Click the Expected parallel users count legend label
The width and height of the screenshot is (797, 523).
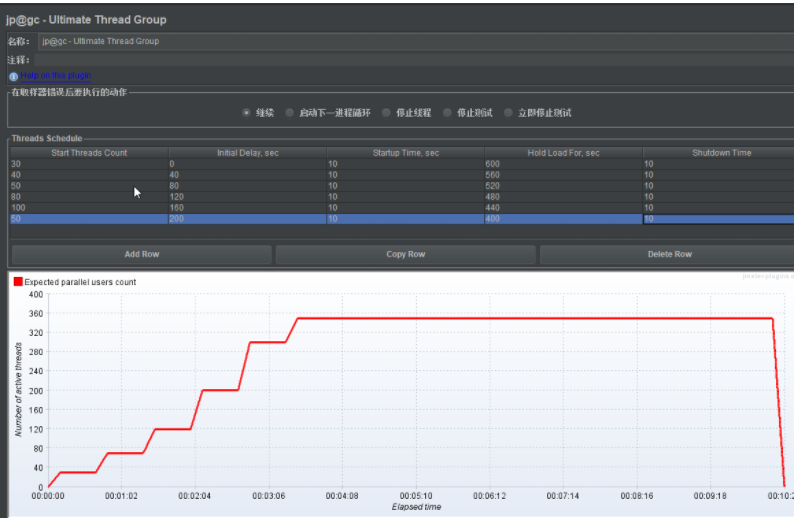click(80, 282)
